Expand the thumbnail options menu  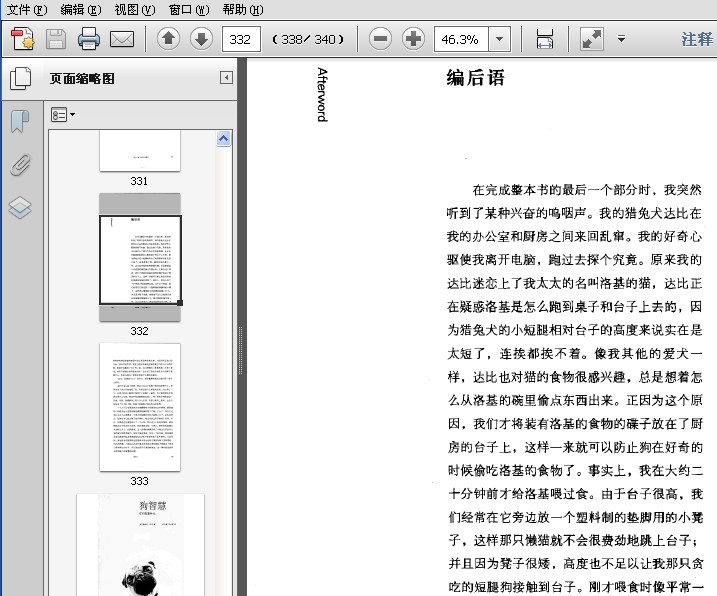tap(63, 115)
